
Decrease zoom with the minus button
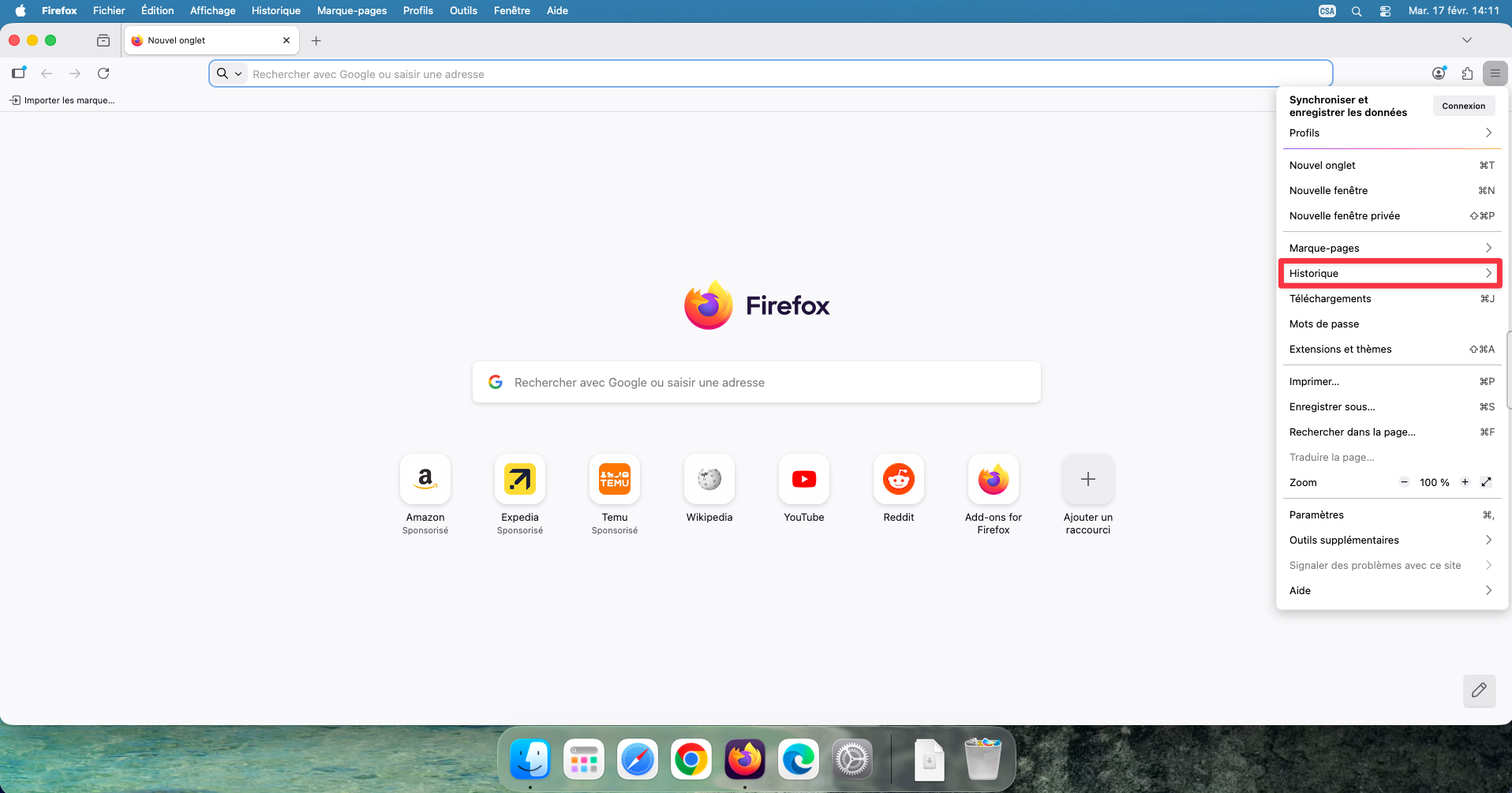point(1405,482)
